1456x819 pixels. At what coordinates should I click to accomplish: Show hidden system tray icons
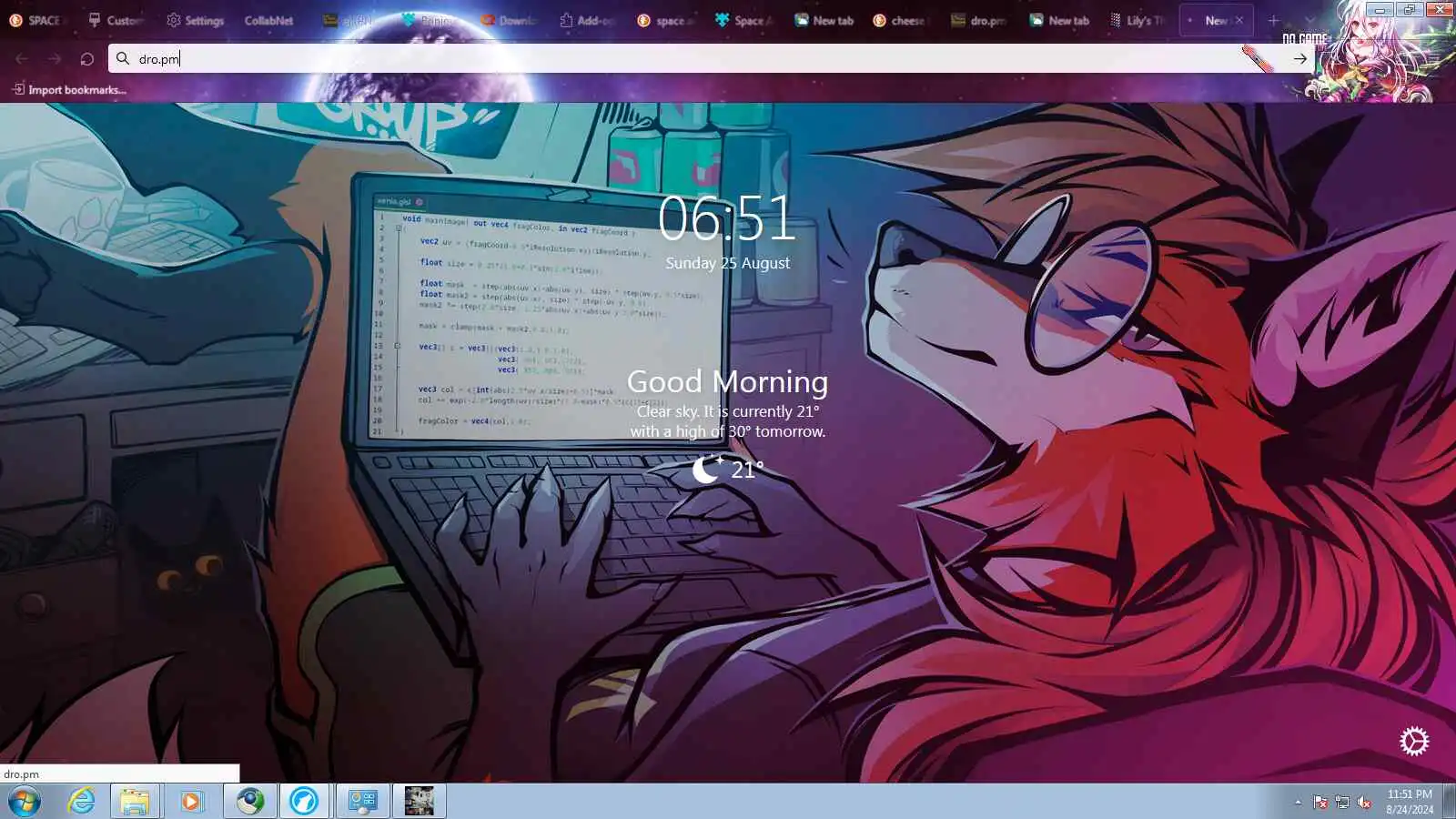tap(1298, 802)
